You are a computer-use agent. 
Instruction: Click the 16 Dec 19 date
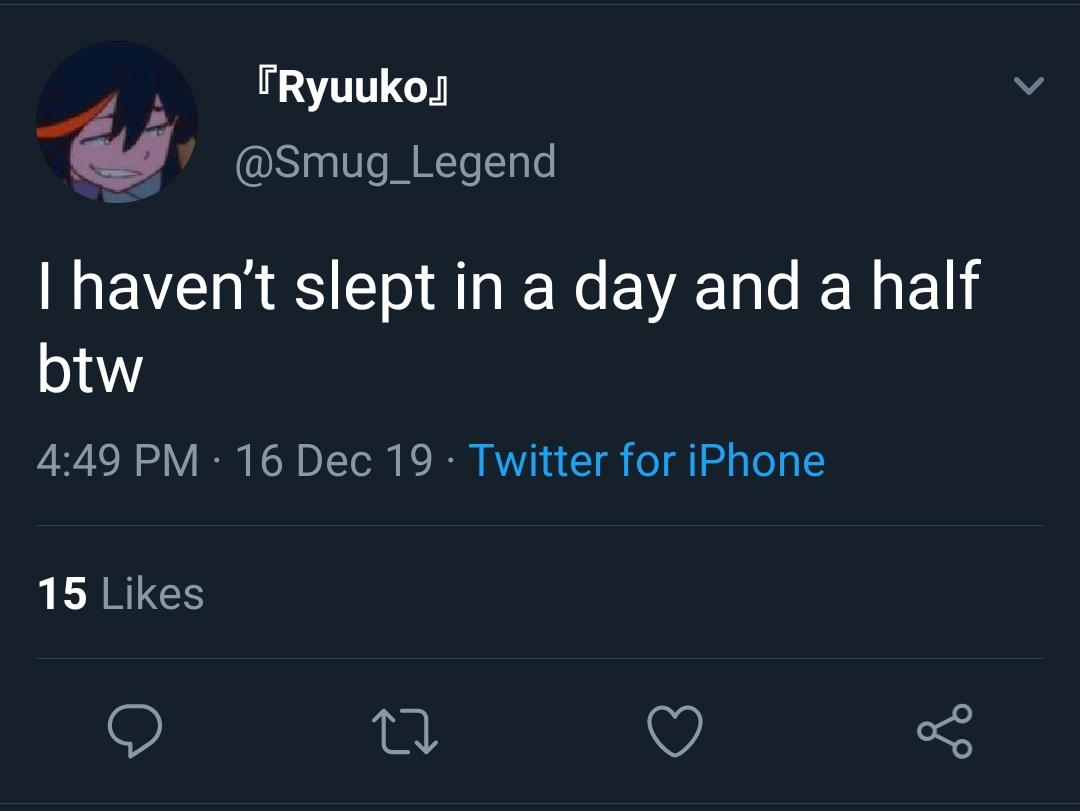click(334, 460)
